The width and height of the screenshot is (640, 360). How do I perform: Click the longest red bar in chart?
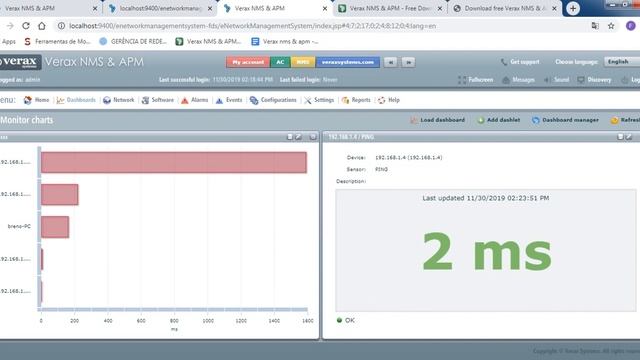coord(174,162)
